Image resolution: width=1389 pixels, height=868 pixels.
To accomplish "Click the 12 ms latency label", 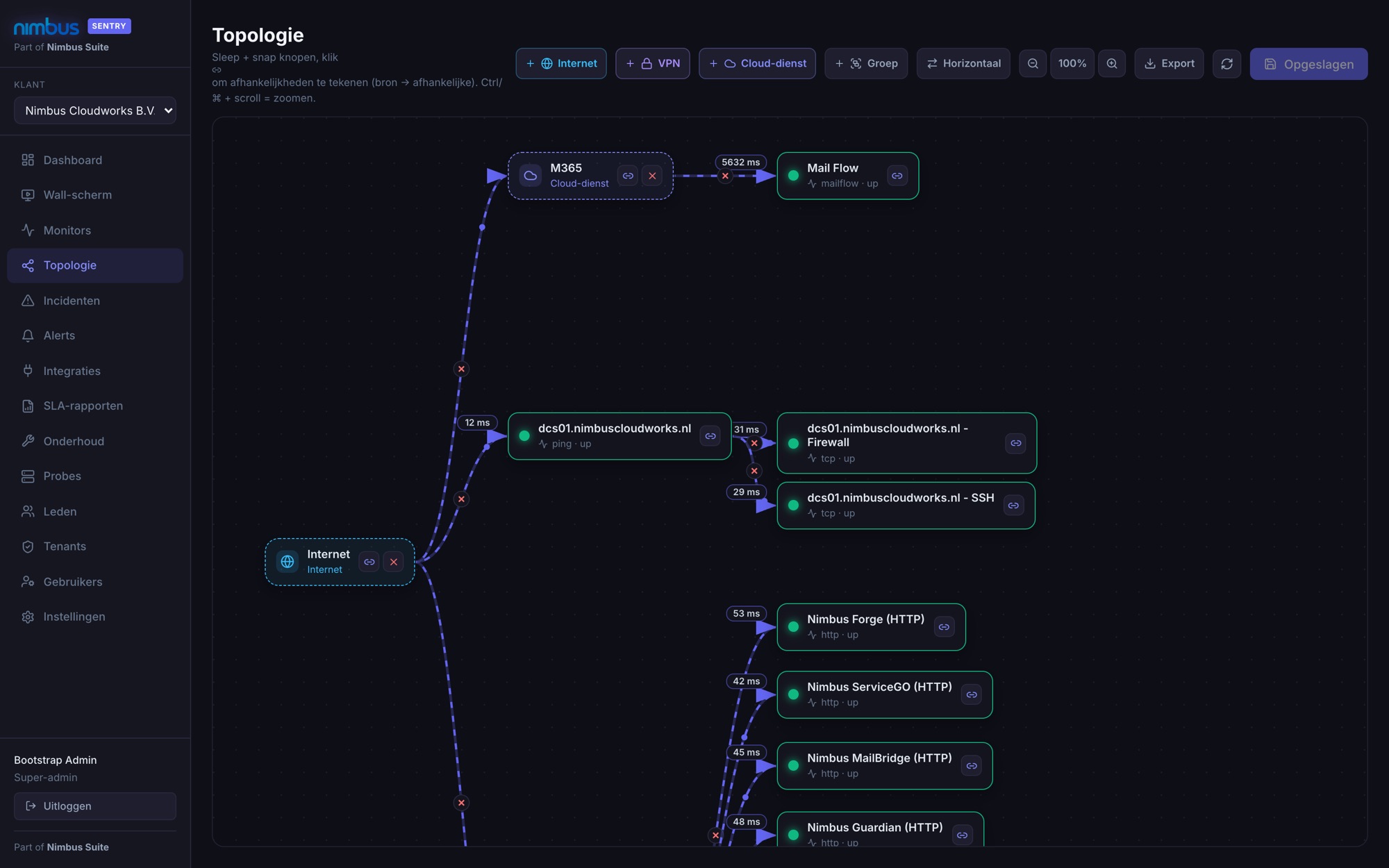I will coord(477,423).
